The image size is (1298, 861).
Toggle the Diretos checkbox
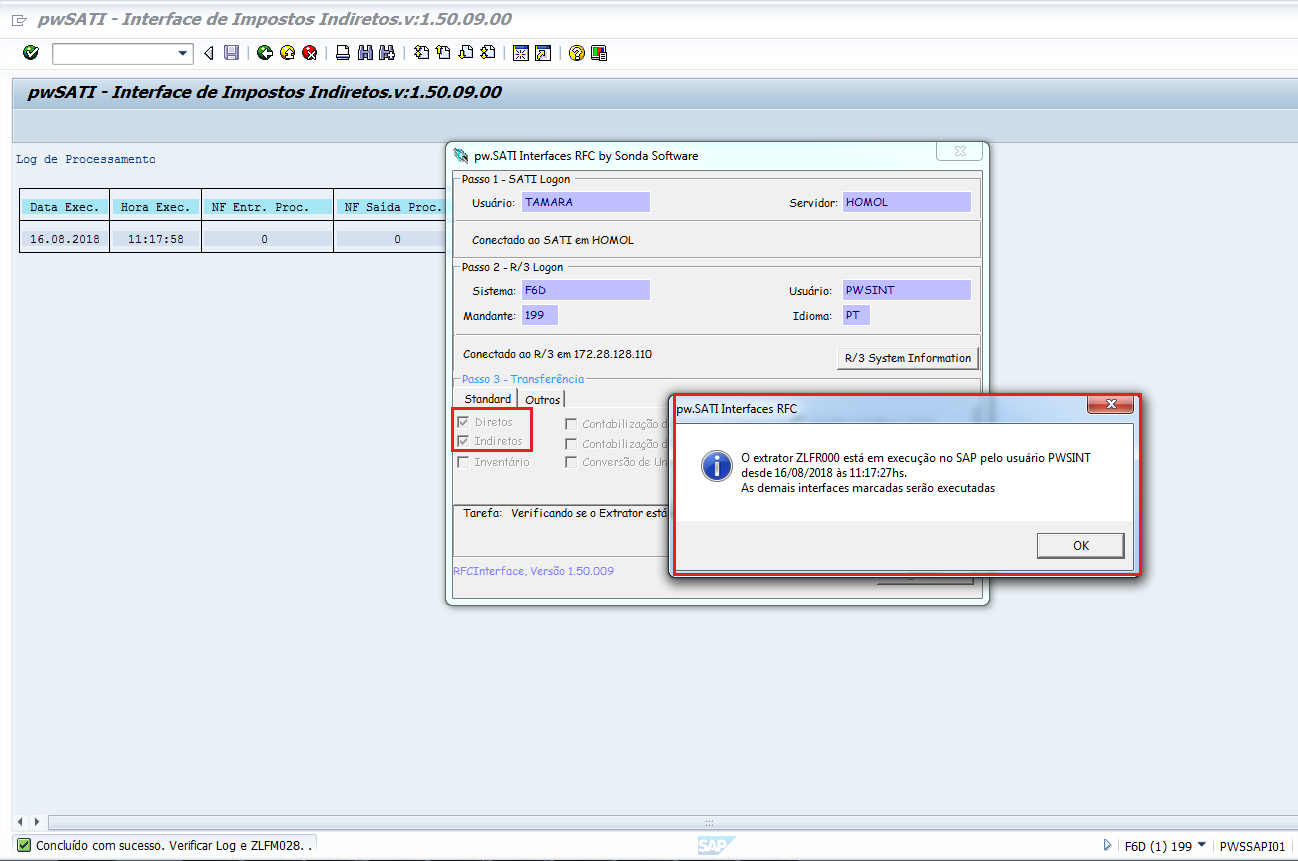pos(464,422)
